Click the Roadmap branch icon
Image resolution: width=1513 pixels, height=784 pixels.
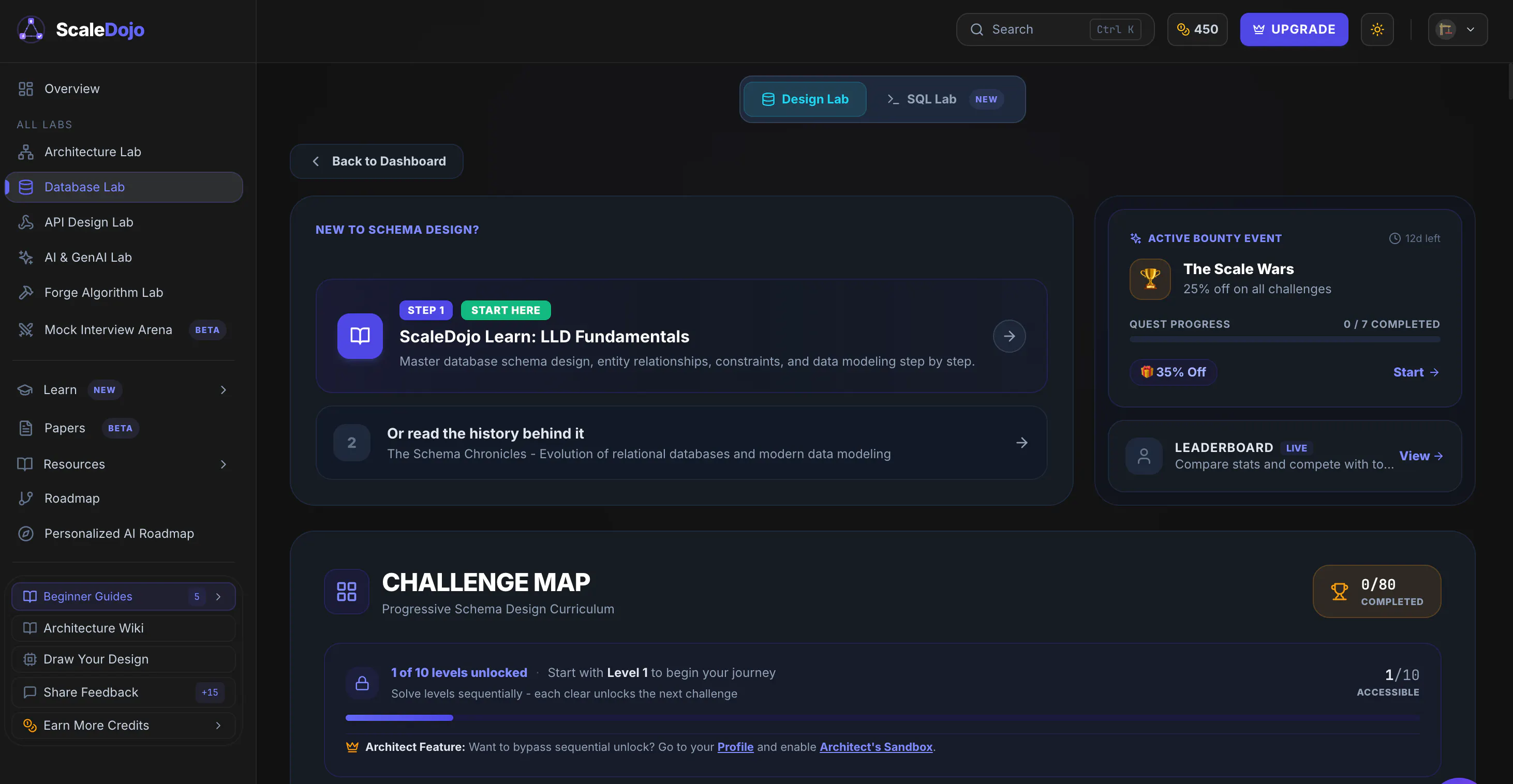tap(25, 498)
